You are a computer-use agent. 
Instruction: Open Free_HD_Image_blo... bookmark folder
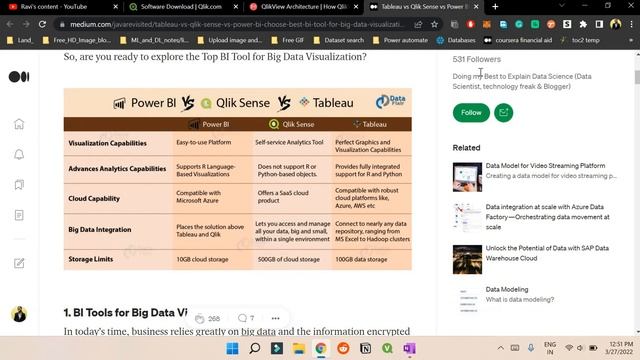coord(76,40)
